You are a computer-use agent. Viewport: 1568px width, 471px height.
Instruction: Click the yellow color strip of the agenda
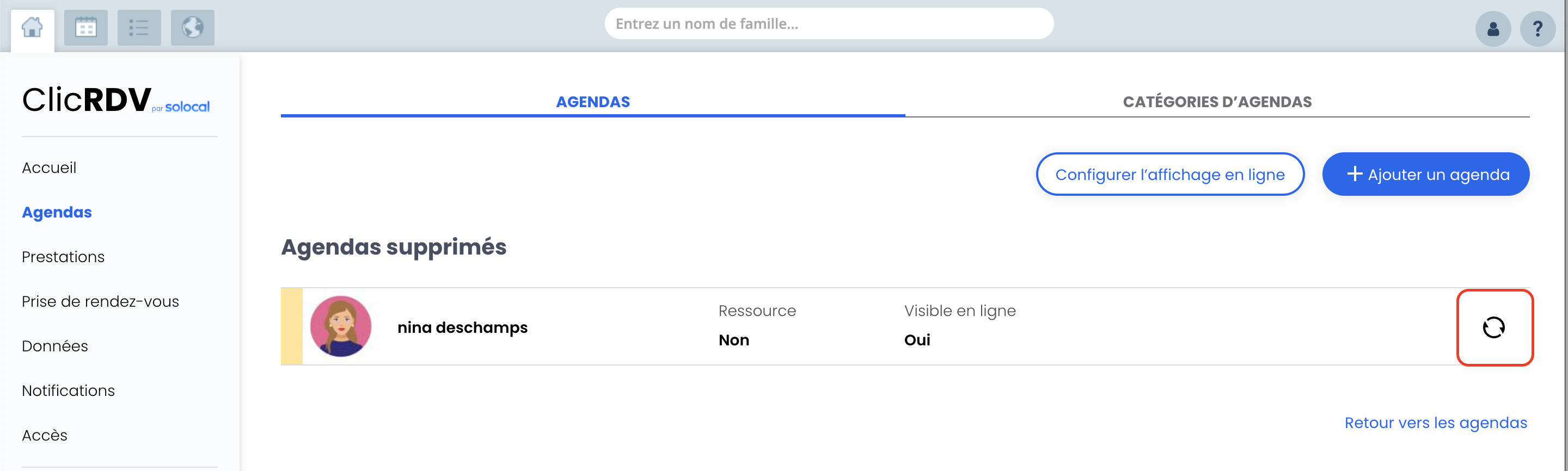[x=292, y=326]
